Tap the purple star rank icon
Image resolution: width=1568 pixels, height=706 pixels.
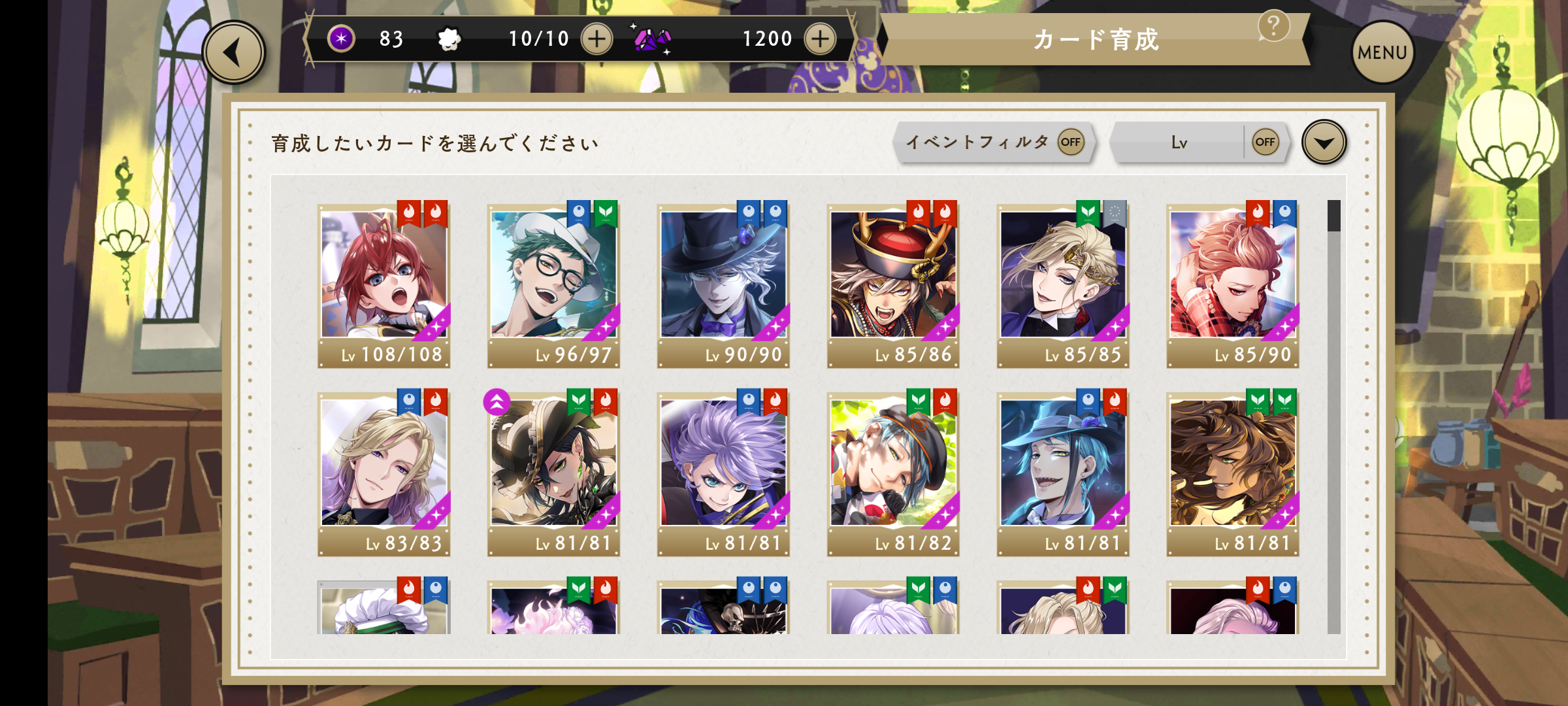tap(341, 39)
